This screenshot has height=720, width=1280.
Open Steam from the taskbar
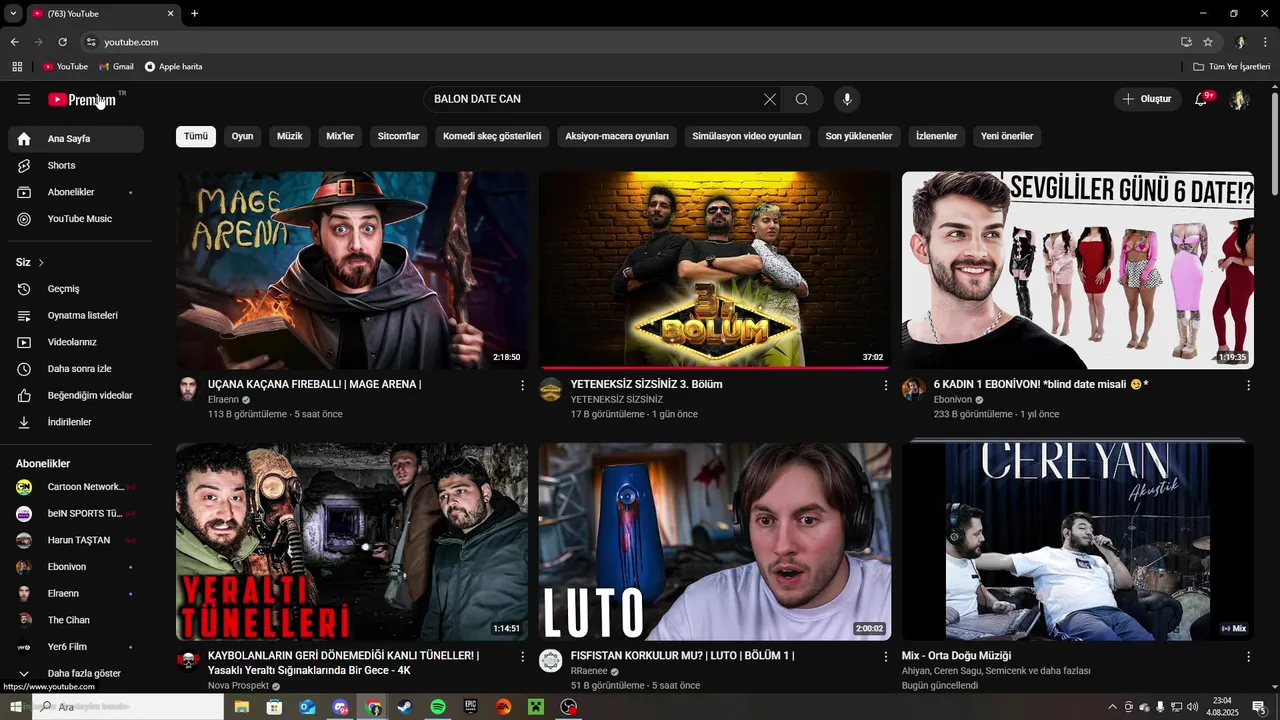[405, 707]
